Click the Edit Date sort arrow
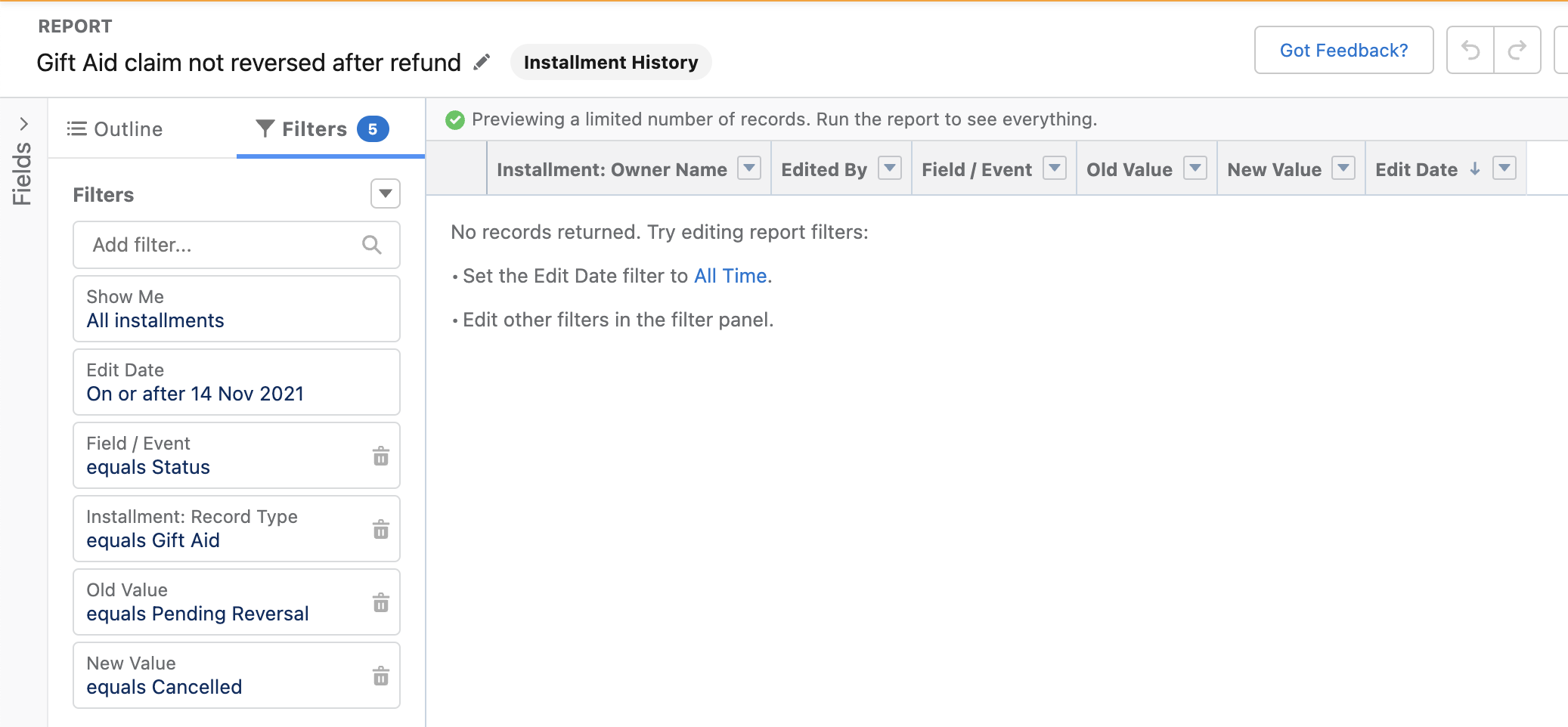Image resolution: width=1568 pixels, height=727 pixels. coord(1473,170)
